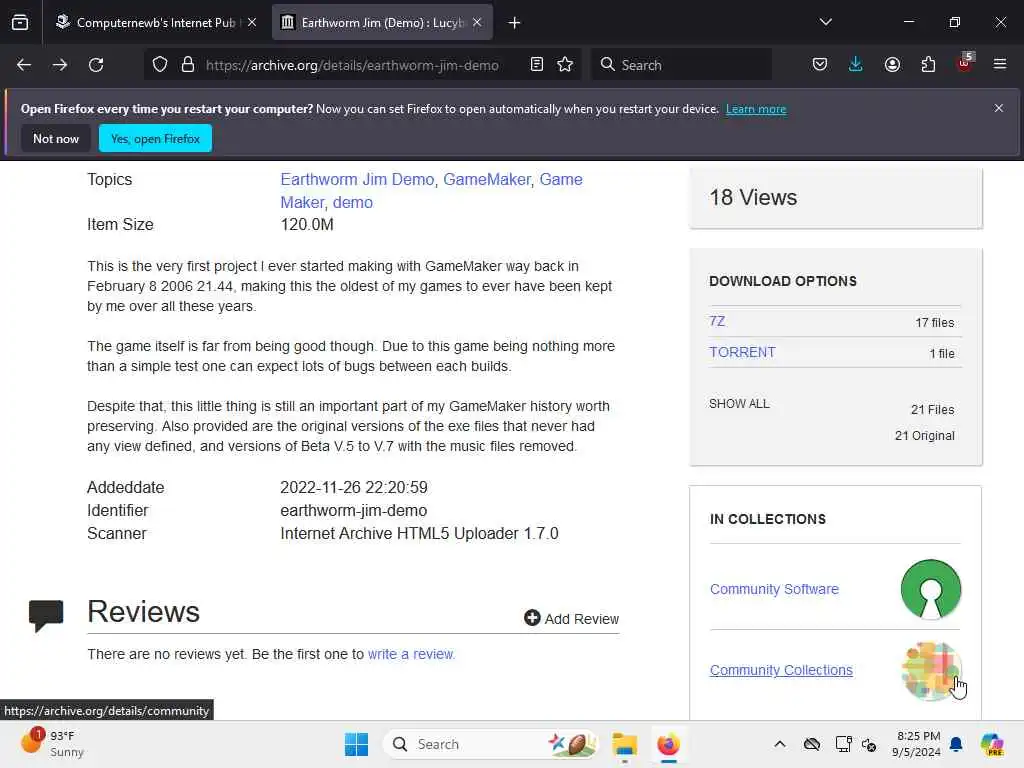Open the Earthworm Jim Demo topic link
Image resolution: width=1024 pixels, height=768 pixels.
pyautogui.click(x=357, y=179)
